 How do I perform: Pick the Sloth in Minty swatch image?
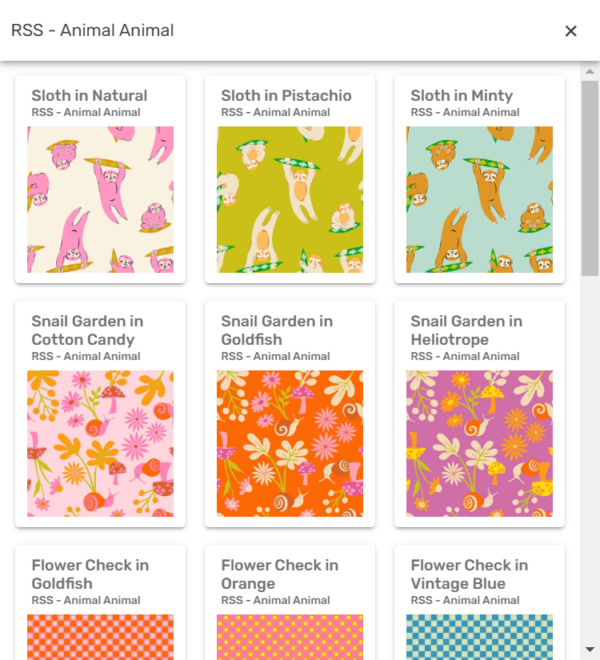coord(479,199)
